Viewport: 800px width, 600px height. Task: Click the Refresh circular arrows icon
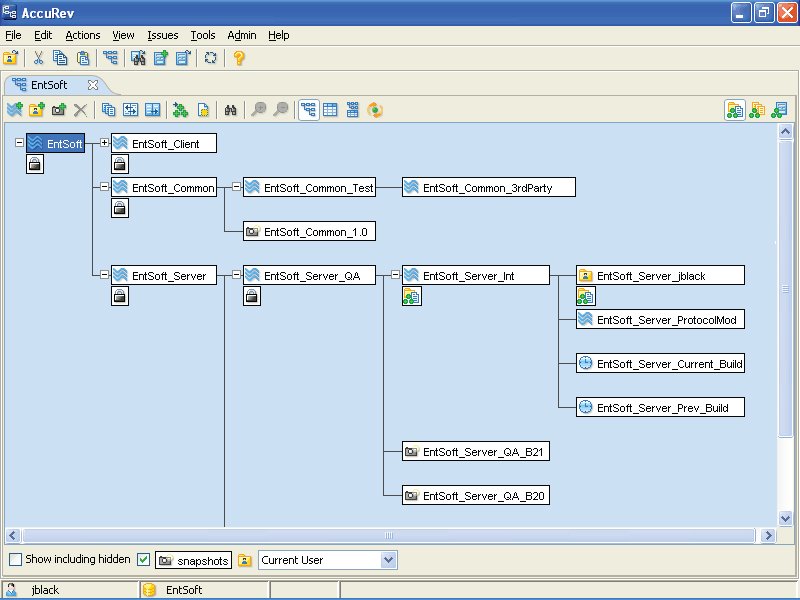[210, 58]
